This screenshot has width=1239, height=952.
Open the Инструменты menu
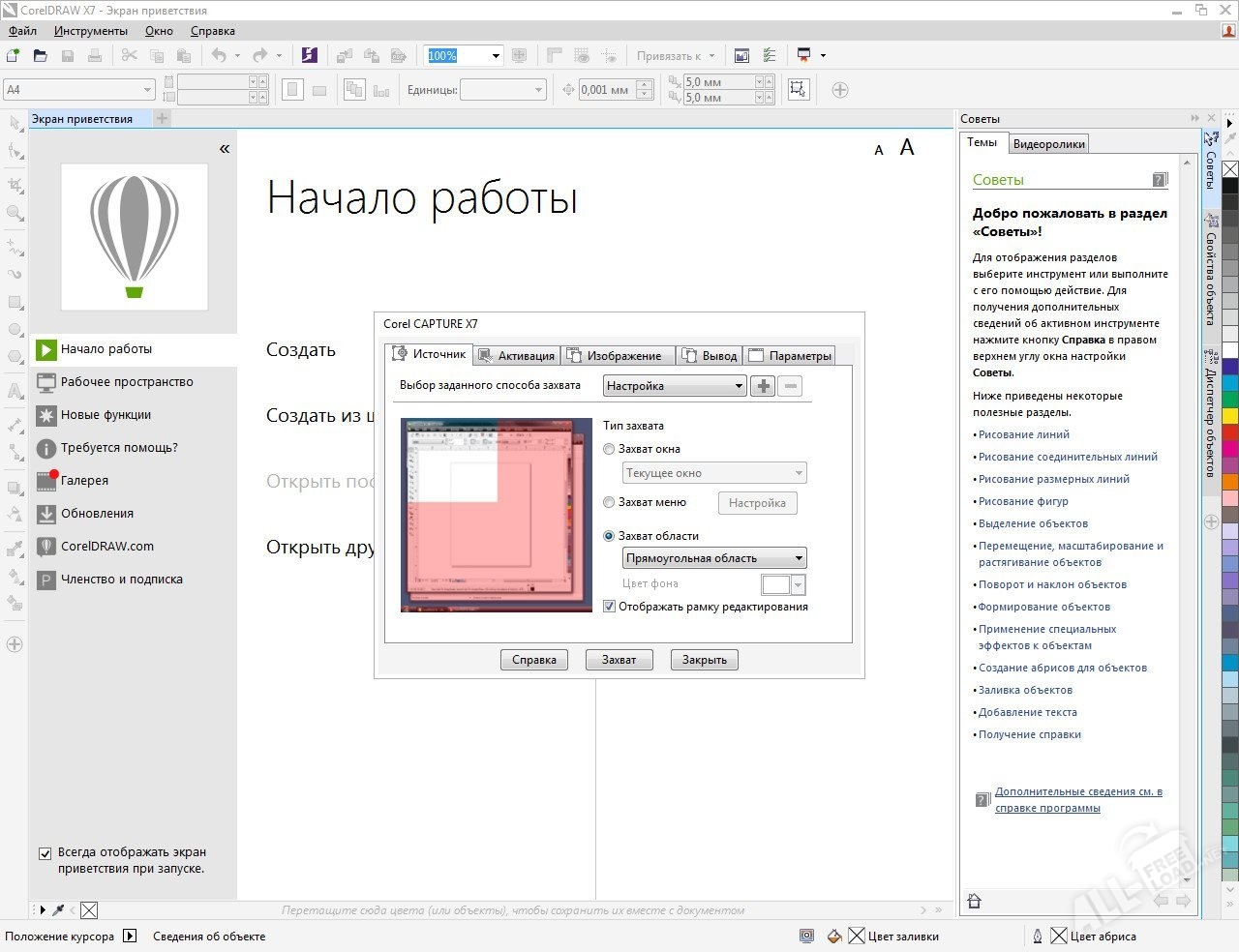pos(91,31)
